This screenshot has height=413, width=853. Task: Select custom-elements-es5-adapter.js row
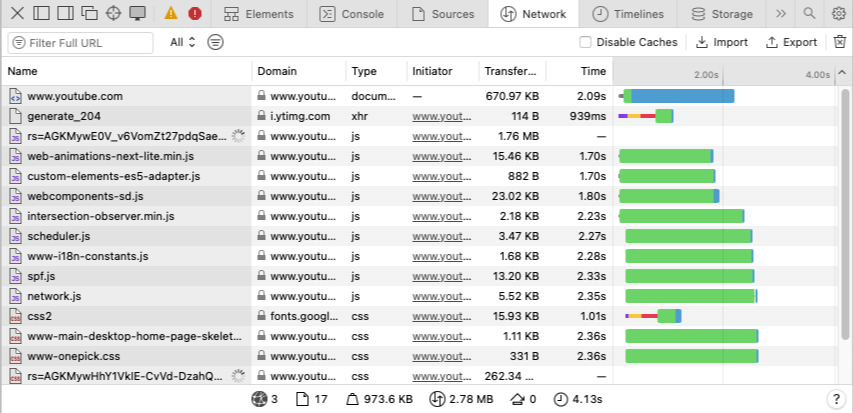419,176
